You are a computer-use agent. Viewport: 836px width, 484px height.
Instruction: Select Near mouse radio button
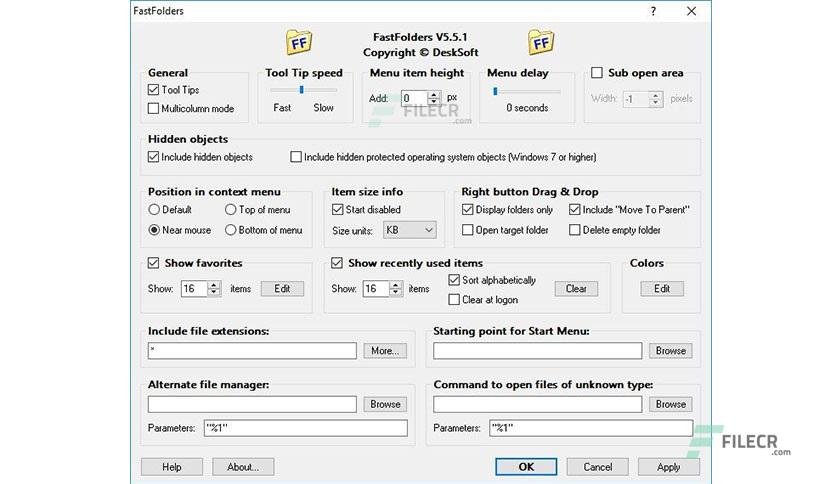(x=154, y=230)
